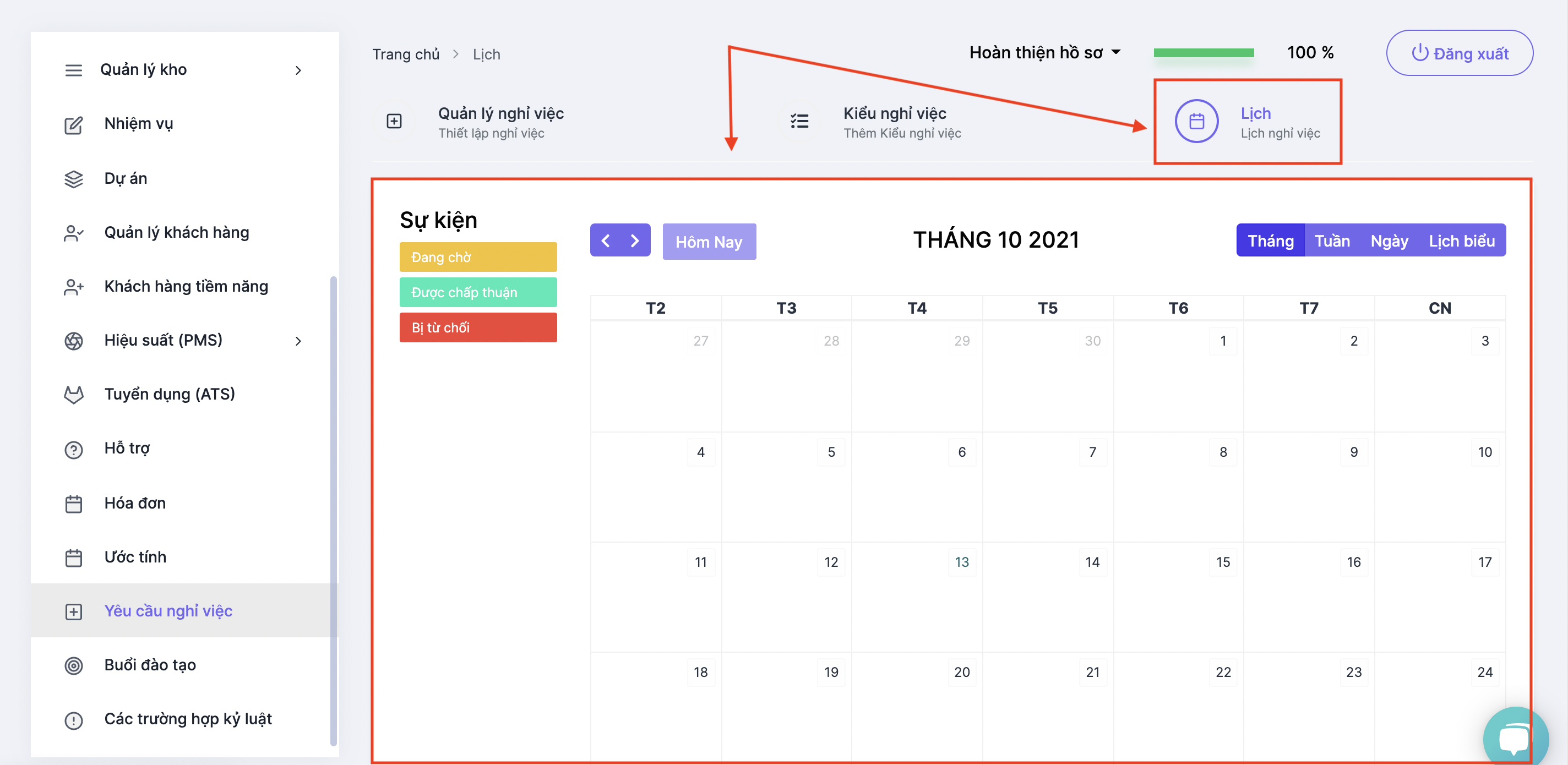This screenshot has width=1568, height=765.
Task: Expand the Hiệu suất (PMS) submenu chevron
Action: (x=298, y=341)
